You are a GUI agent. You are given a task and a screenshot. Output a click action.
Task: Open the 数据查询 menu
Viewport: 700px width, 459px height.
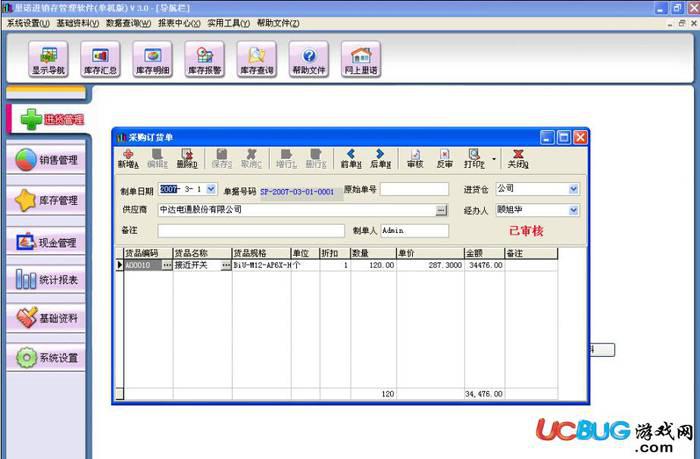coord(129,23)
